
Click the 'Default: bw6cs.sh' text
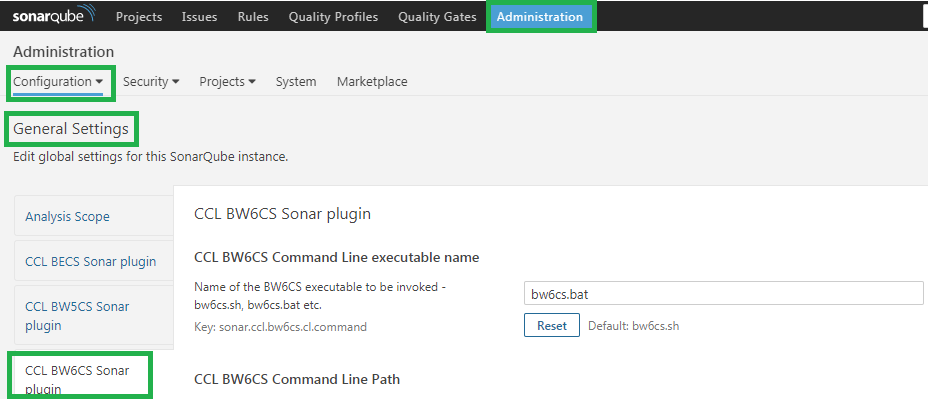(633, 326)
